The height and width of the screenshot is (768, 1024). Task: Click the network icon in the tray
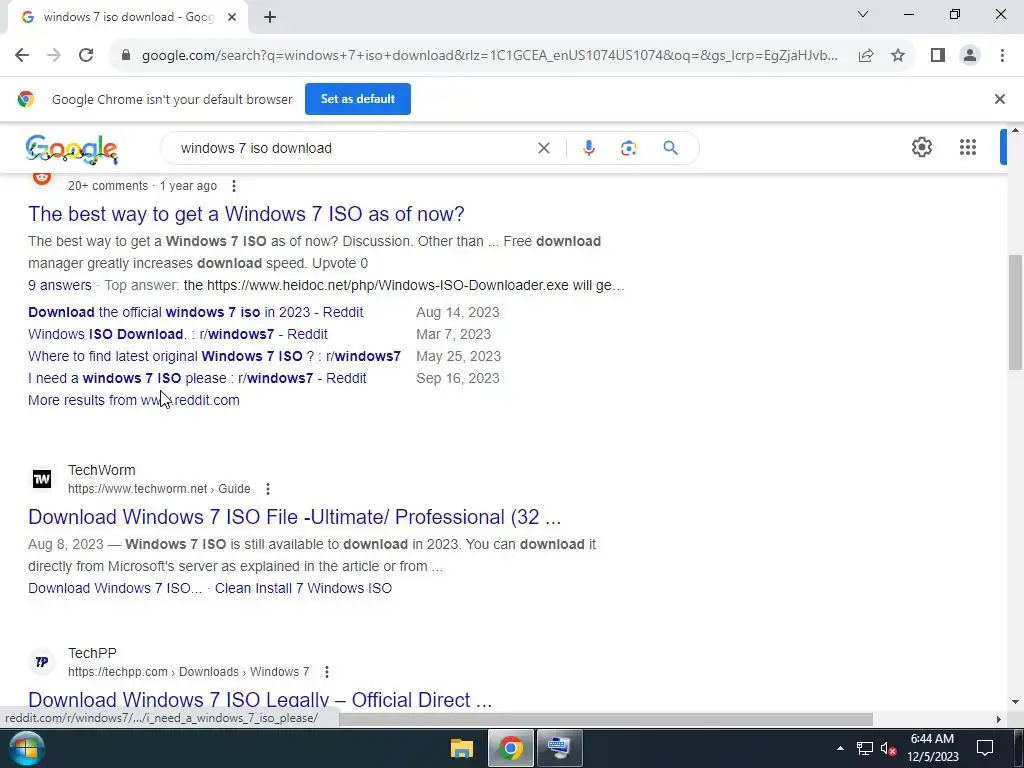coord(865,748)
